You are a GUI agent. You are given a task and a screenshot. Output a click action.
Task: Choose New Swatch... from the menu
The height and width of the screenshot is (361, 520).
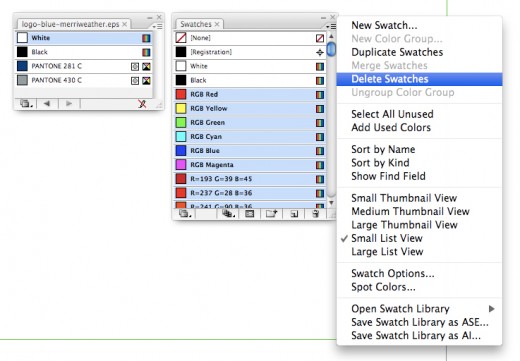pos(384,25)
